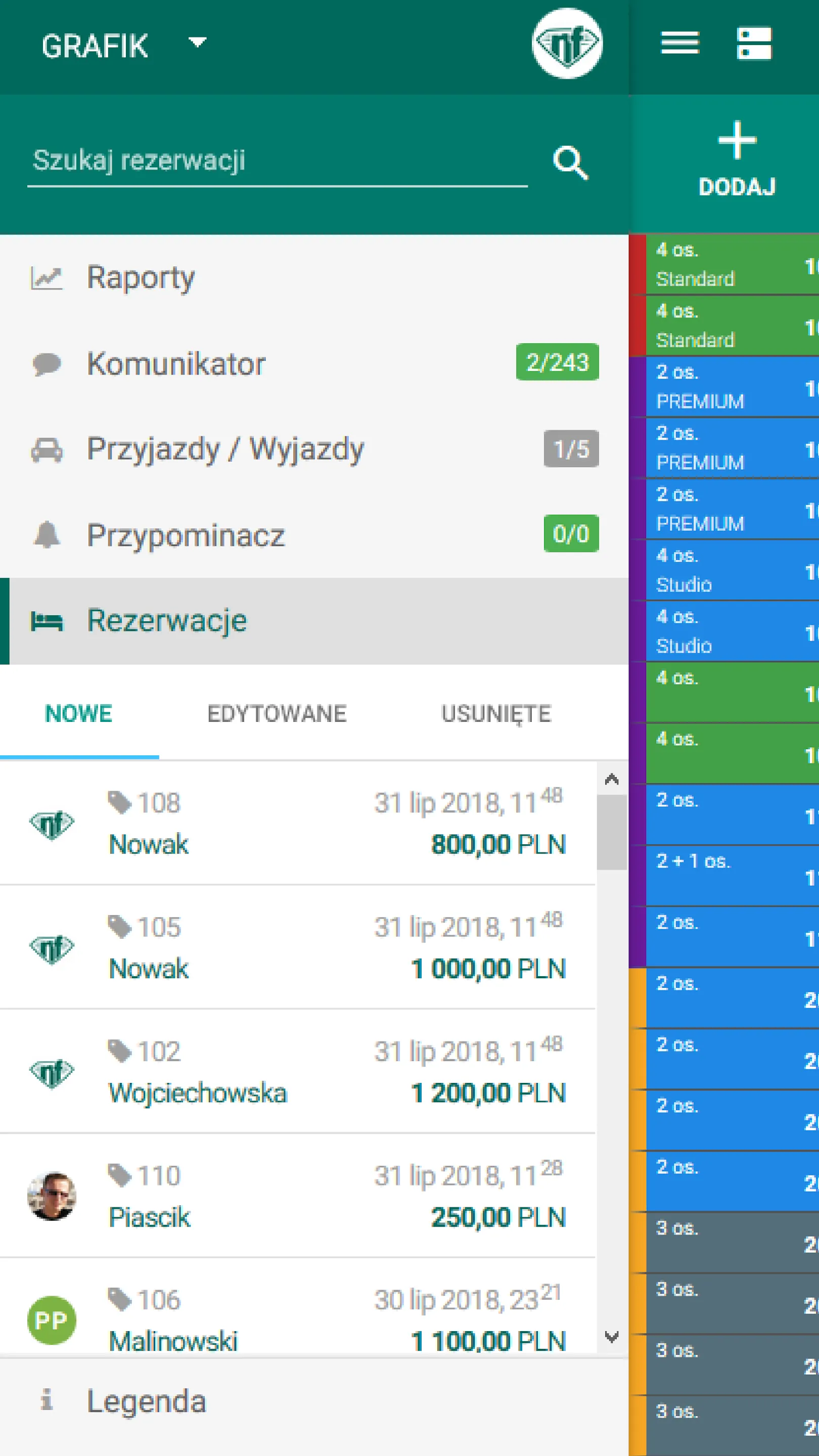The height and width of the screenshot is (1456, 819).
Task: Select the NOWE tab
Action: point(79,714)
